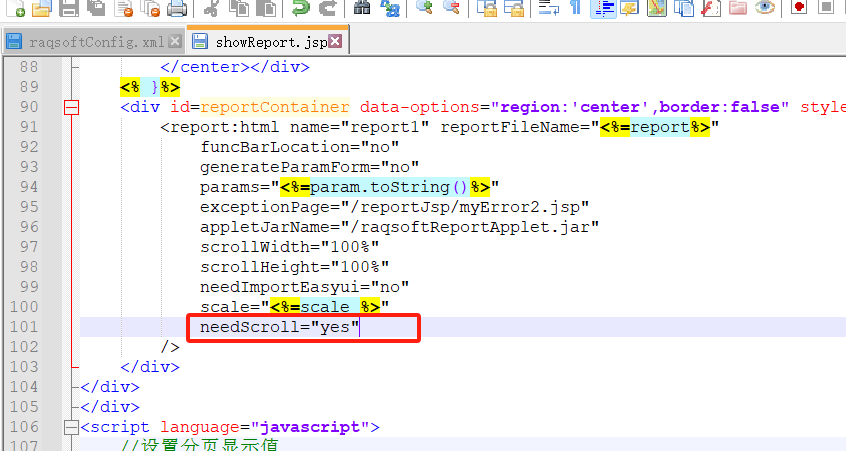Cut selection using scissors icon
Image resolution: width=846 pixels, height=451 pixels.
212,8
